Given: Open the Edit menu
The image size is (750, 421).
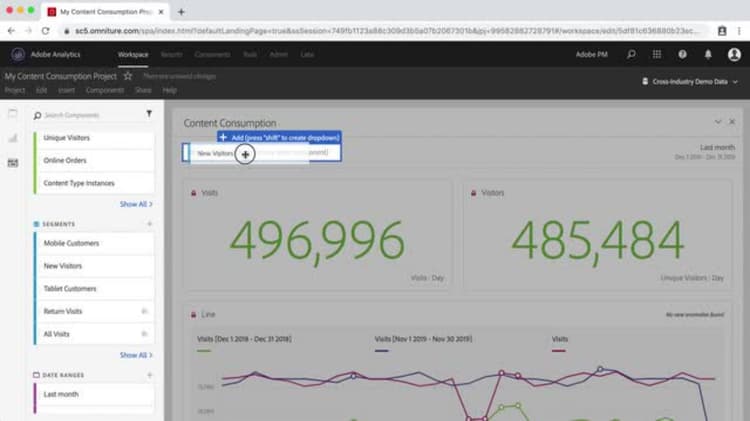Looking at the screenshot, I should 42,90.
